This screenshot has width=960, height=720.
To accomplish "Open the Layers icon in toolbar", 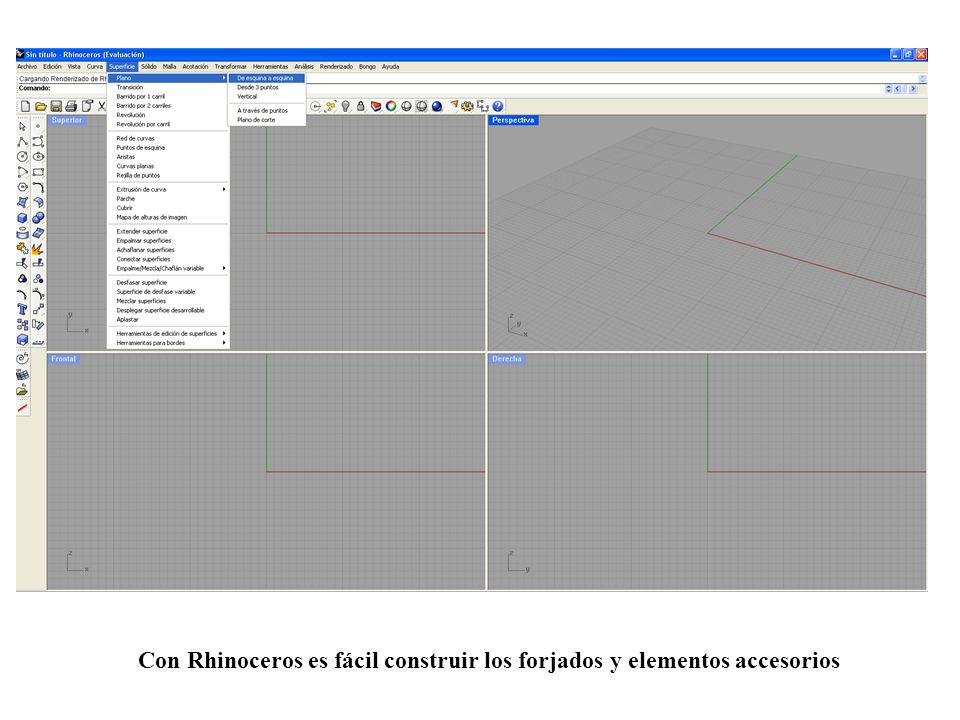I will (x=376, y=107).
